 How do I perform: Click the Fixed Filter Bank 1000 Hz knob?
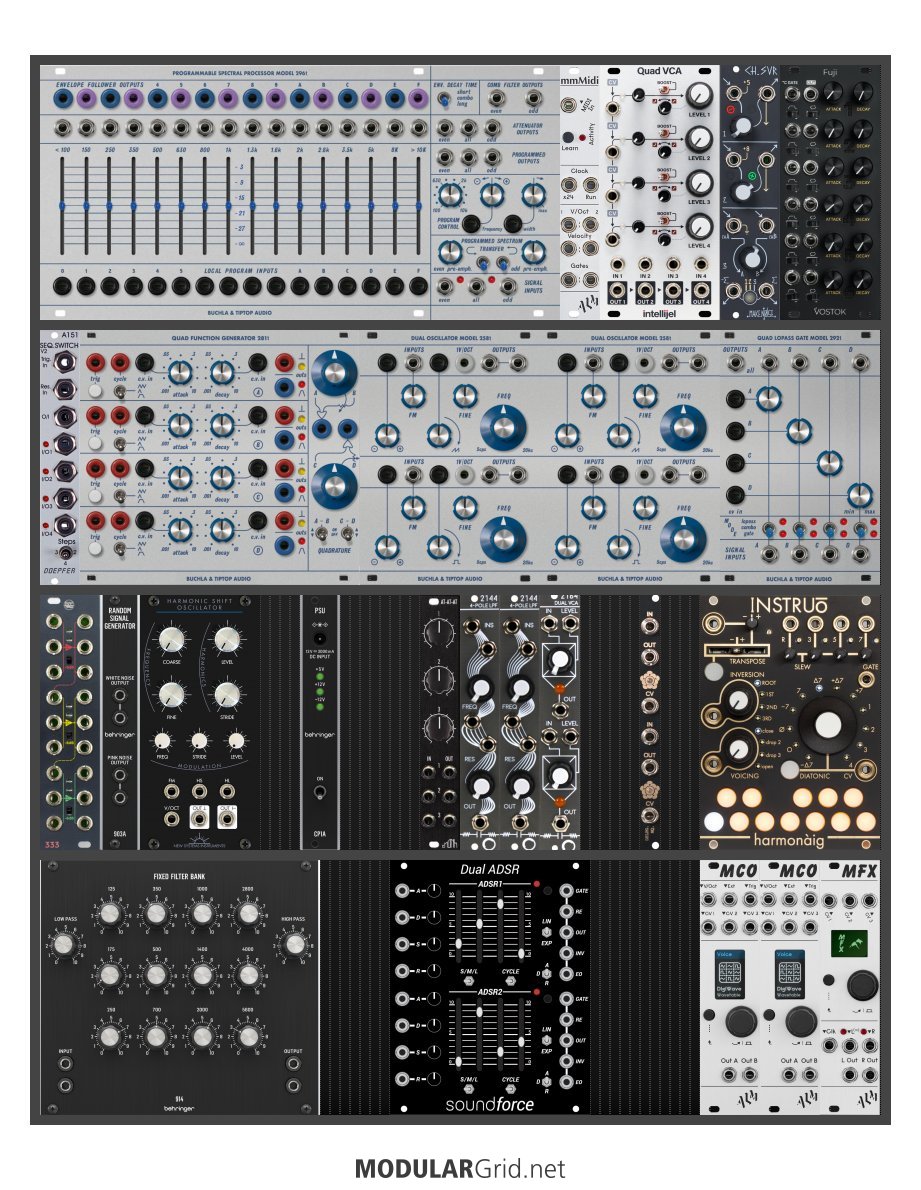(x=202, y=914)
